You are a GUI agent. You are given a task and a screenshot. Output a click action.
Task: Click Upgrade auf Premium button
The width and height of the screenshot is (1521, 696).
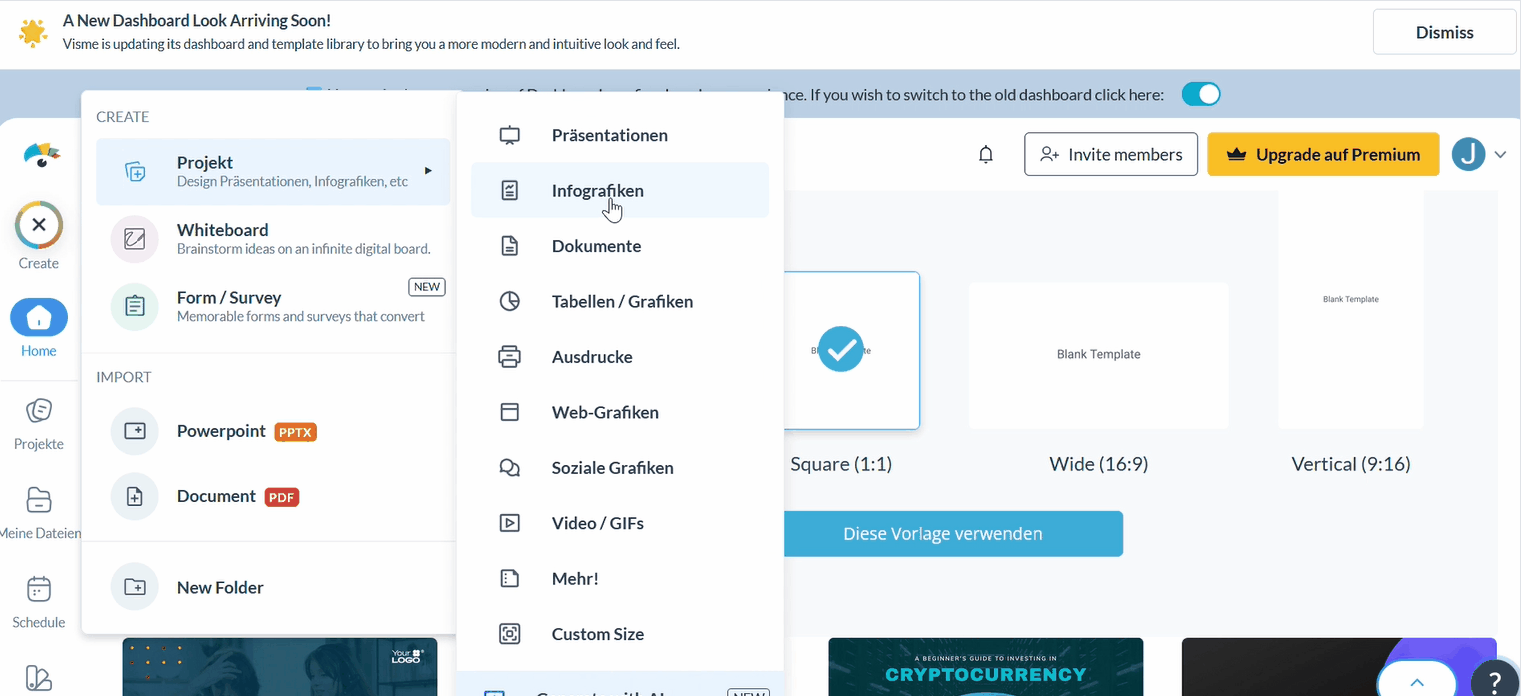(x=1322, y=154)
